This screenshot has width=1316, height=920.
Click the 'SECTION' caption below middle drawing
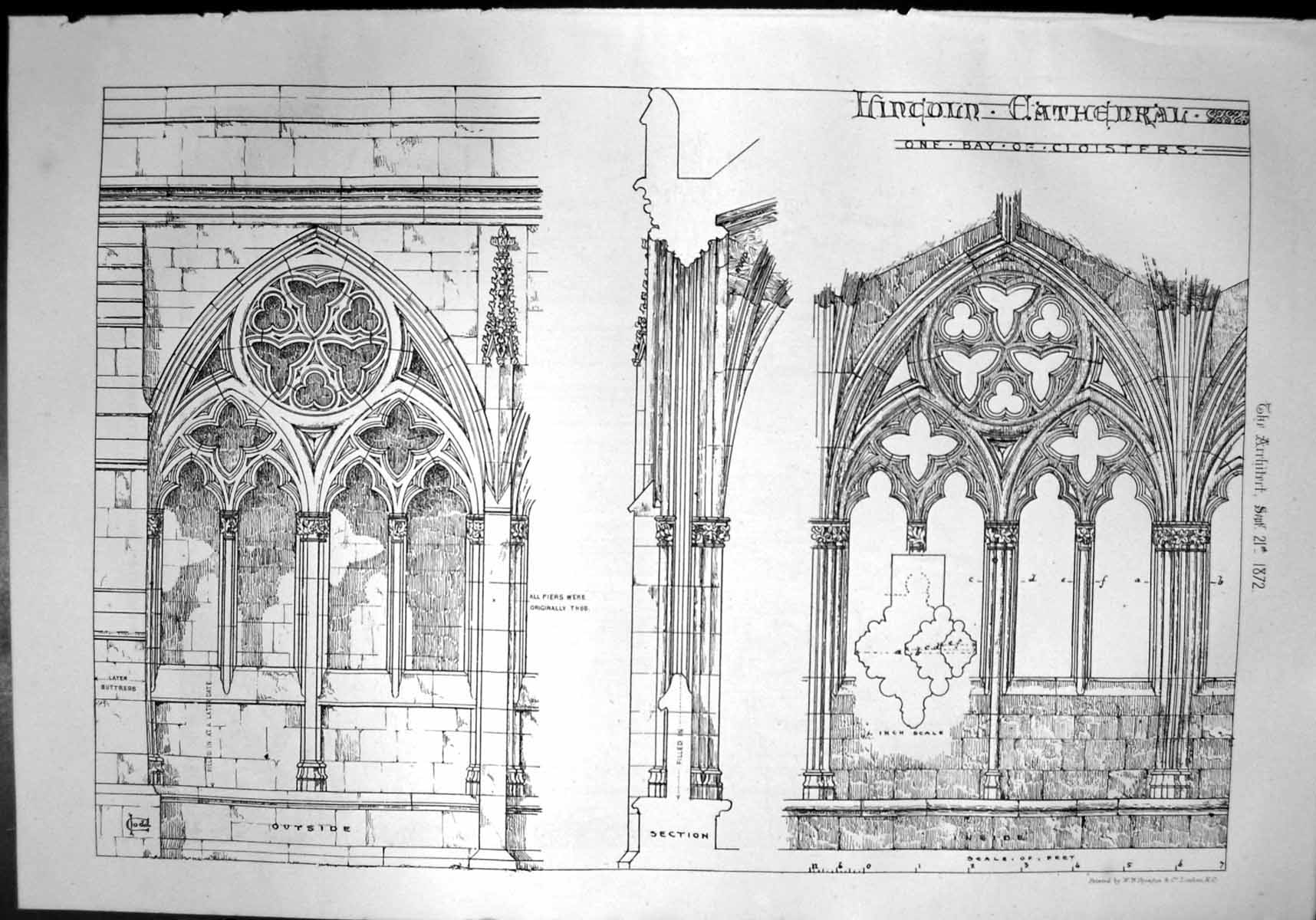click(679, 835)
